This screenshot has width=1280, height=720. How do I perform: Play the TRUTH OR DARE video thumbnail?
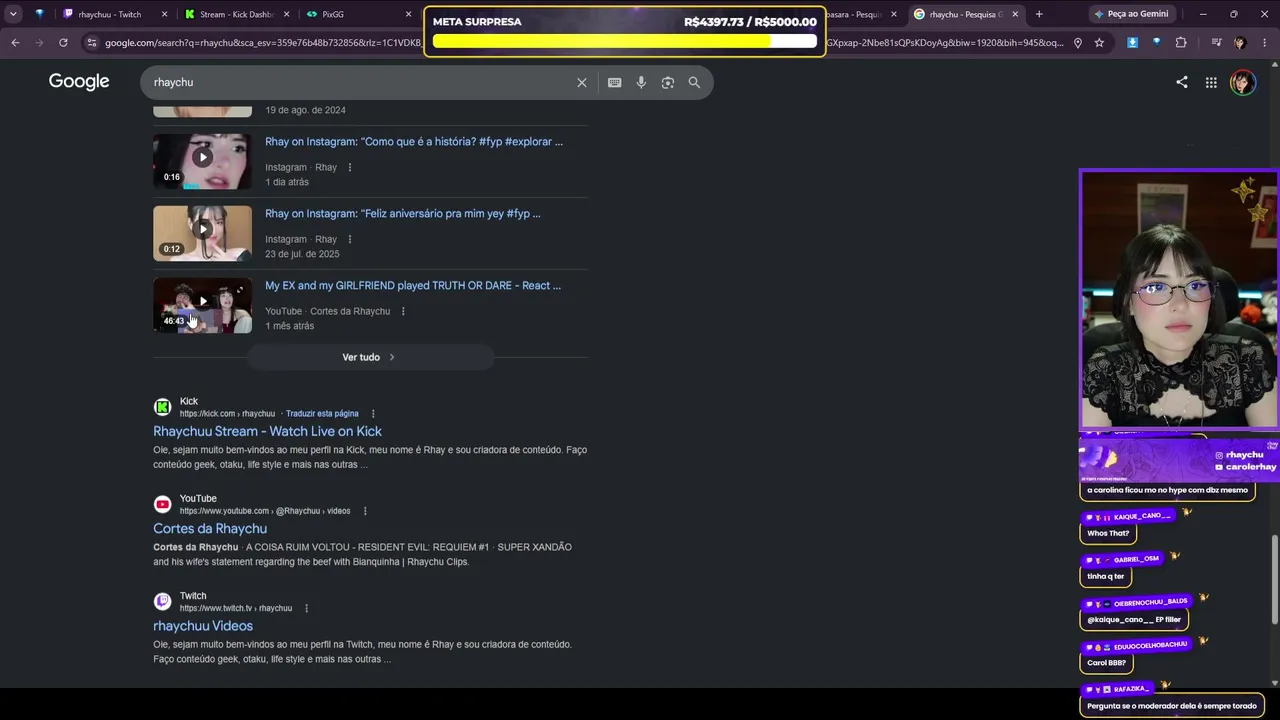coord(202,305)
